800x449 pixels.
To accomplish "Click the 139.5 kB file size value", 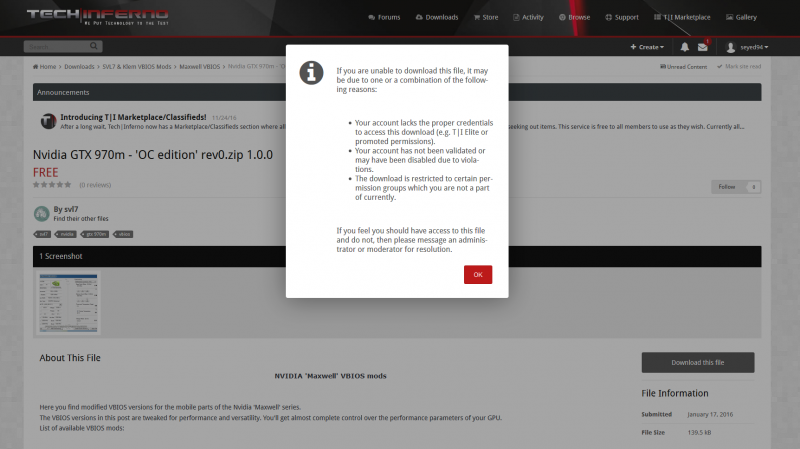I will tap(699, 432).
